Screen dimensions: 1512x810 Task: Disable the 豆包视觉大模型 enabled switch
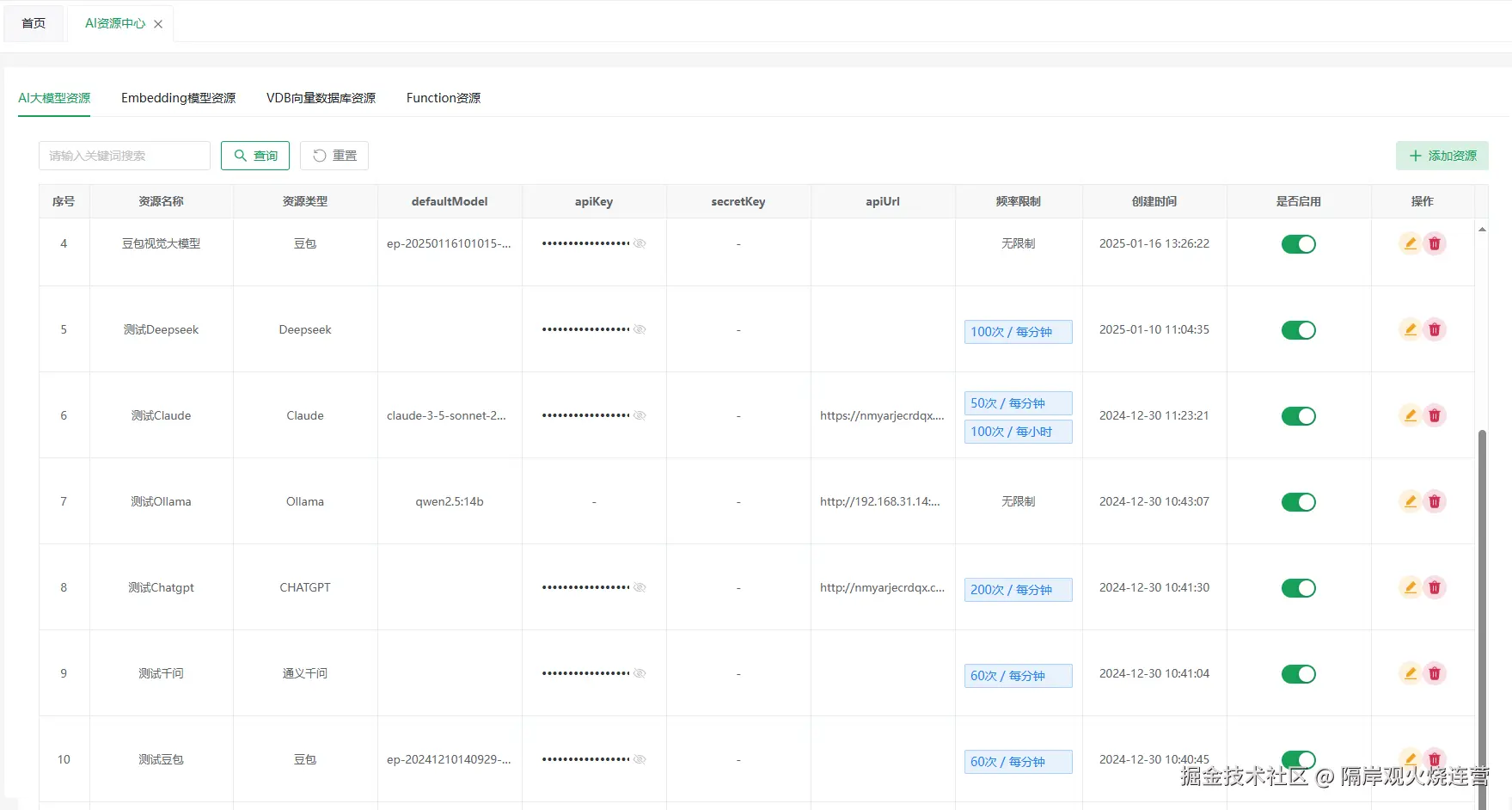point(1298,244)
